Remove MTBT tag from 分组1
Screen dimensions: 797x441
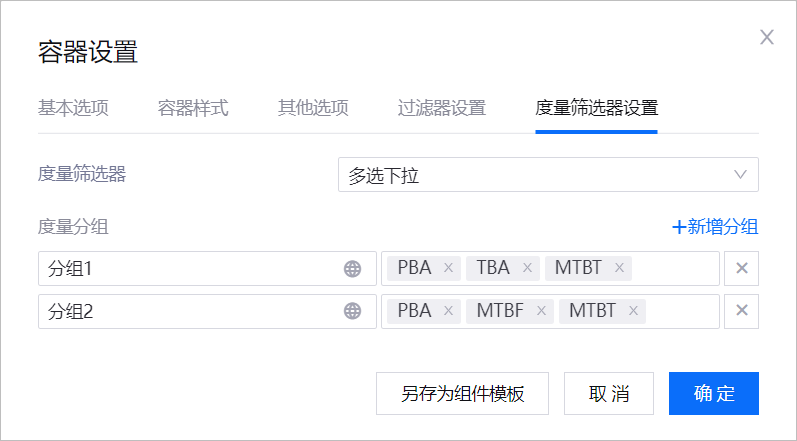(619, 268)
